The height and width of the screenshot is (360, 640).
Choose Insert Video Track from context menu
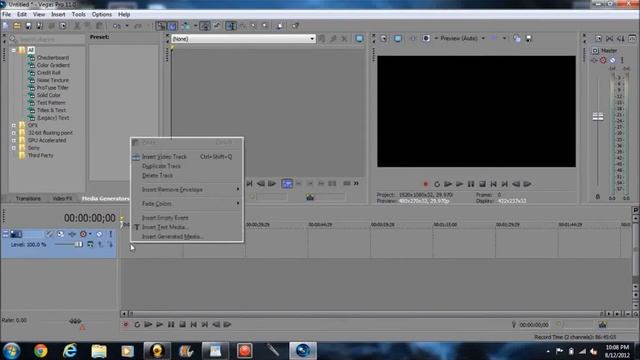tap(187, 157)
